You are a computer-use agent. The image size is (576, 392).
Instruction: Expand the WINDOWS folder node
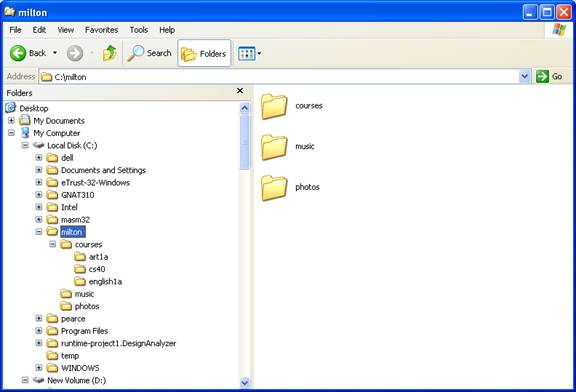click(39, 367)
